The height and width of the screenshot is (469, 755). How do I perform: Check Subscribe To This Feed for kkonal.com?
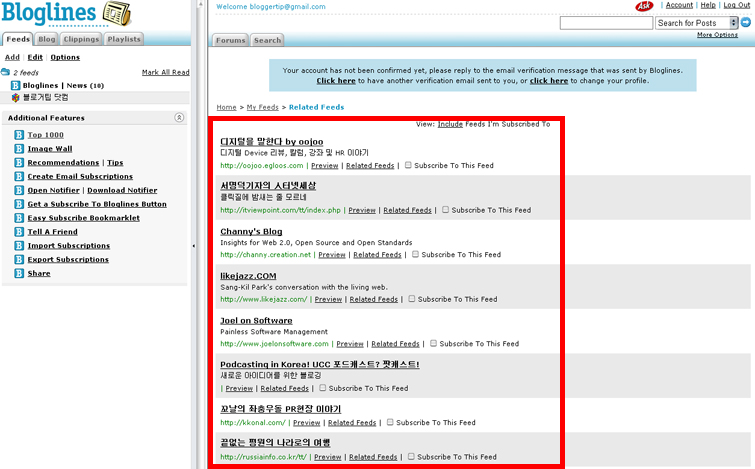390,422
